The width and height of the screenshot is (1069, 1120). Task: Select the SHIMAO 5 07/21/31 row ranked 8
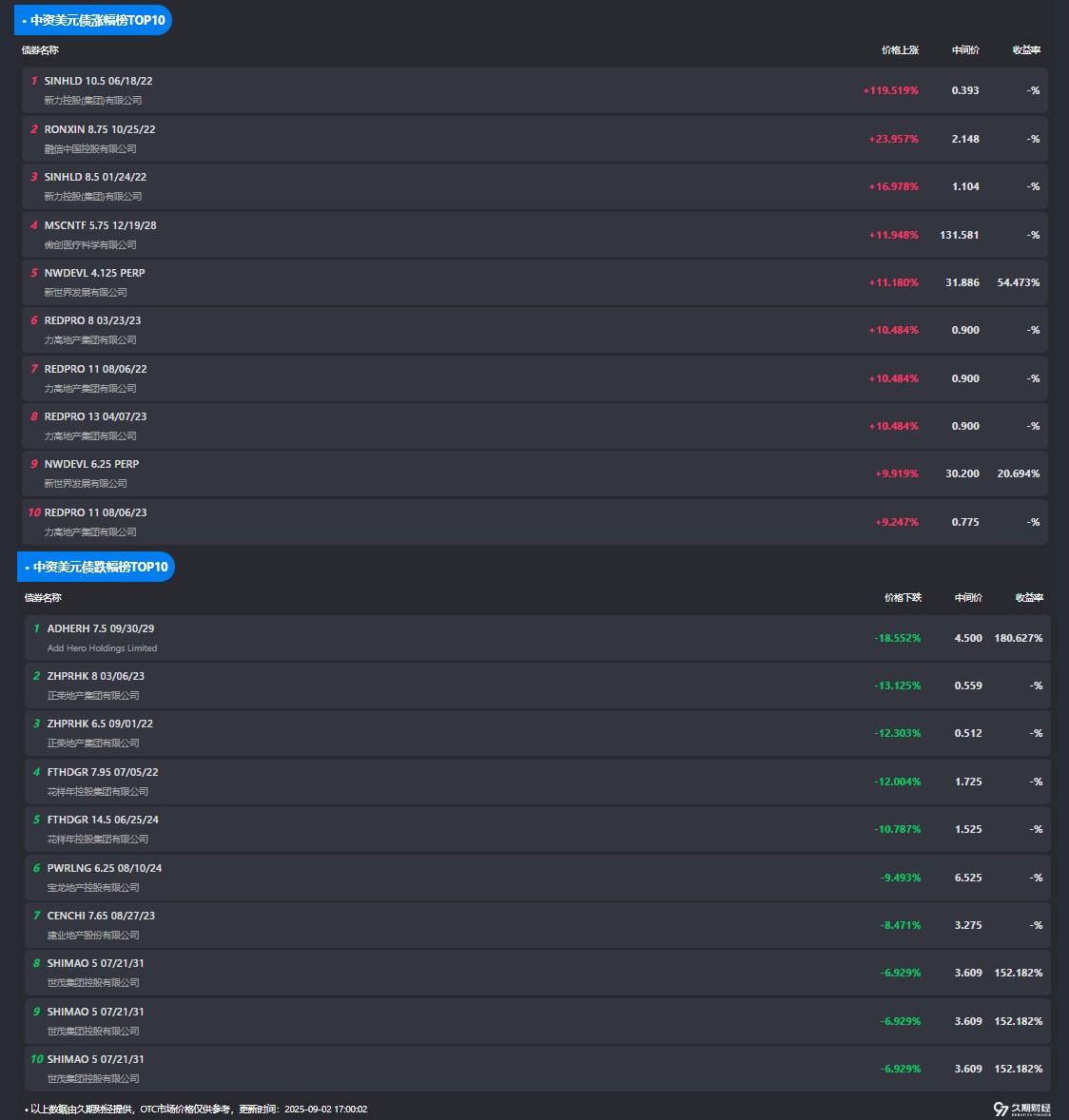537,973
